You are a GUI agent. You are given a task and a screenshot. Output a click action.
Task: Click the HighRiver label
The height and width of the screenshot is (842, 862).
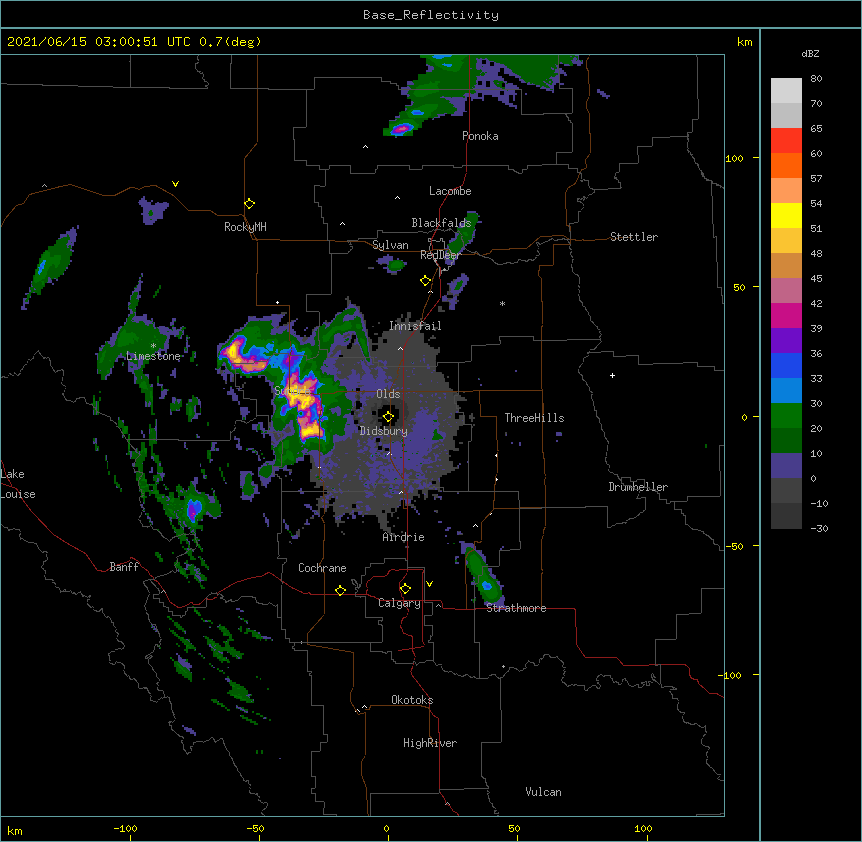pyautogui.click(x=430, y=743)
